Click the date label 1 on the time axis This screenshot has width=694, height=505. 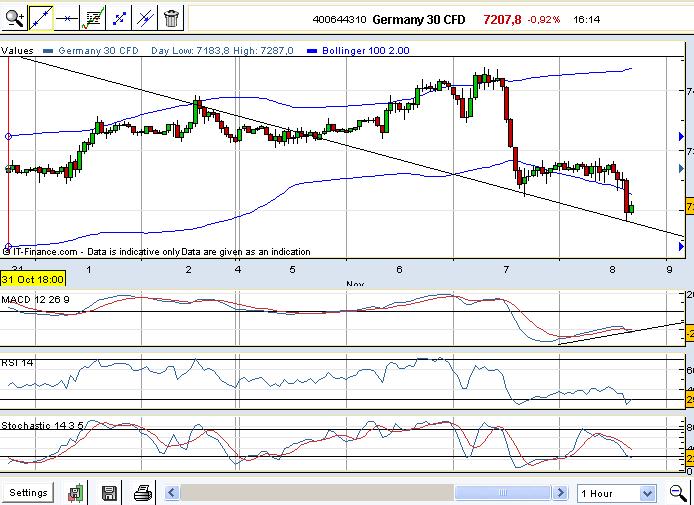click(x=89, y=270)
